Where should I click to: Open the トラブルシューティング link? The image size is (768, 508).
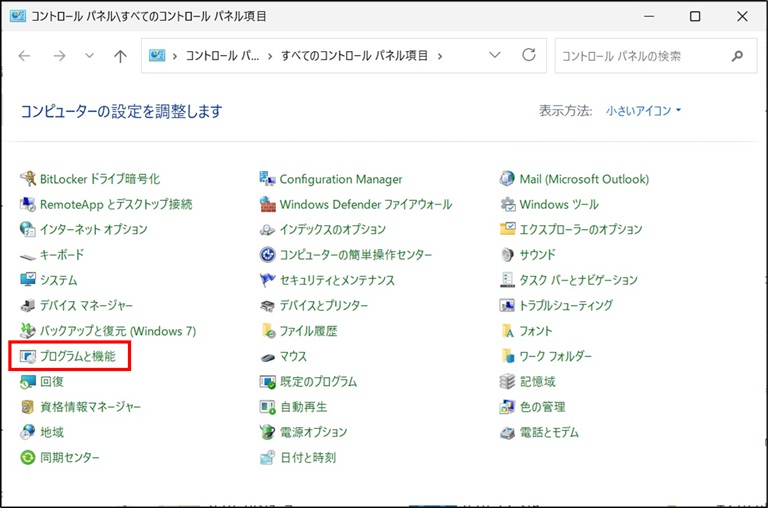(565, 305)
